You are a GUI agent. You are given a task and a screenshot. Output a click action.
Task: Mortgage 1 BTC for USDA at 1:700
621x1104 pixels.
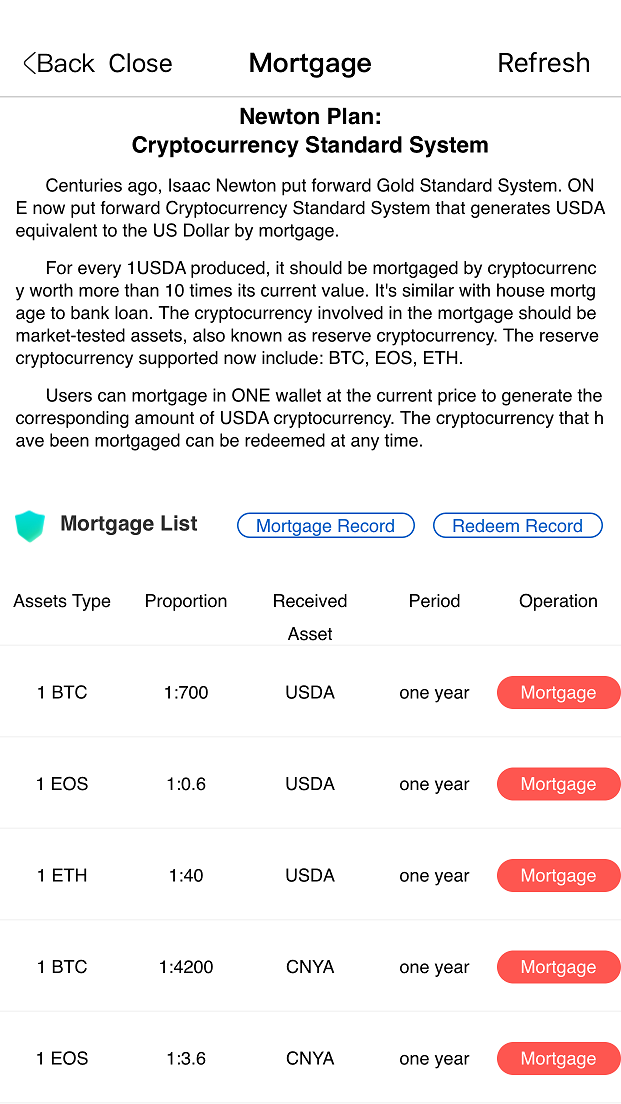click(558, 693)
